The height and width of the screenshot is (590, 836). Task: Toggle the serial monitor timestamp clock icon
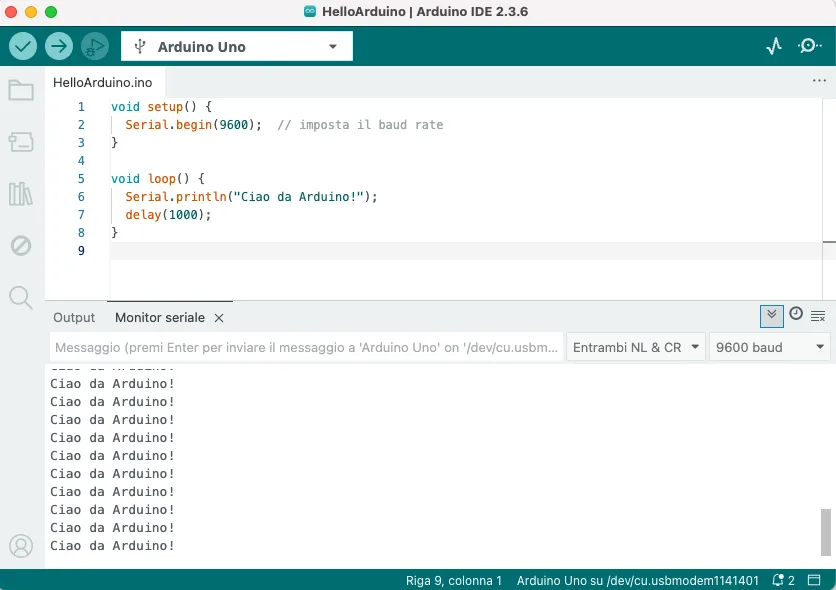coord(795,313)
